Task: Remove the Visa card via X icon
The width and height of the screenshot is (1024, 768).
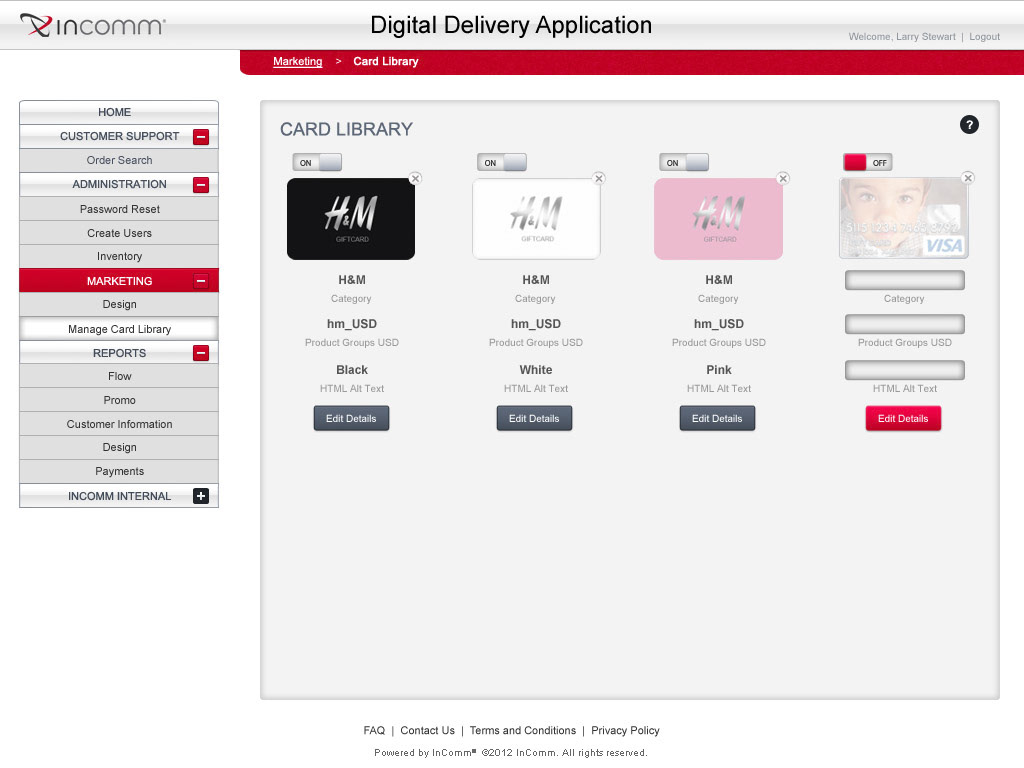Action: [968, 178]
